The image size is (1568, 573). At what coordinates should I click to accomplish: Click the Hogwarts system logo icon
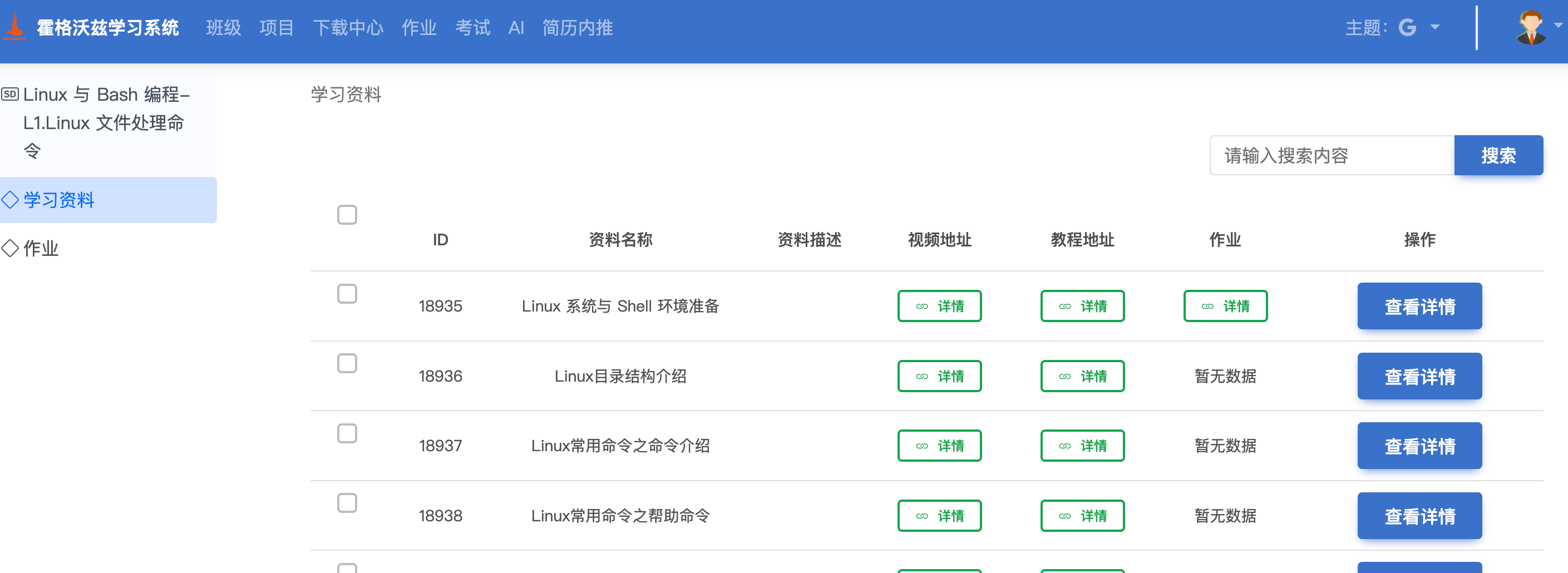point(14,27)
